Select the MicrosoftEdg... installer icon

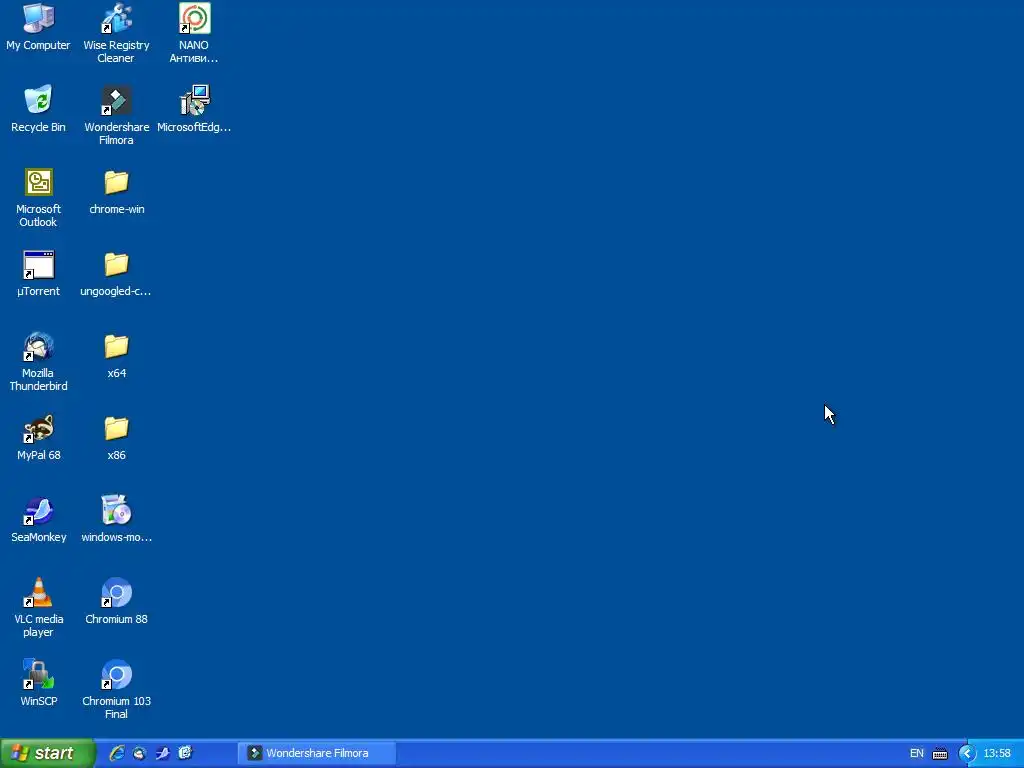click(194, 109)
